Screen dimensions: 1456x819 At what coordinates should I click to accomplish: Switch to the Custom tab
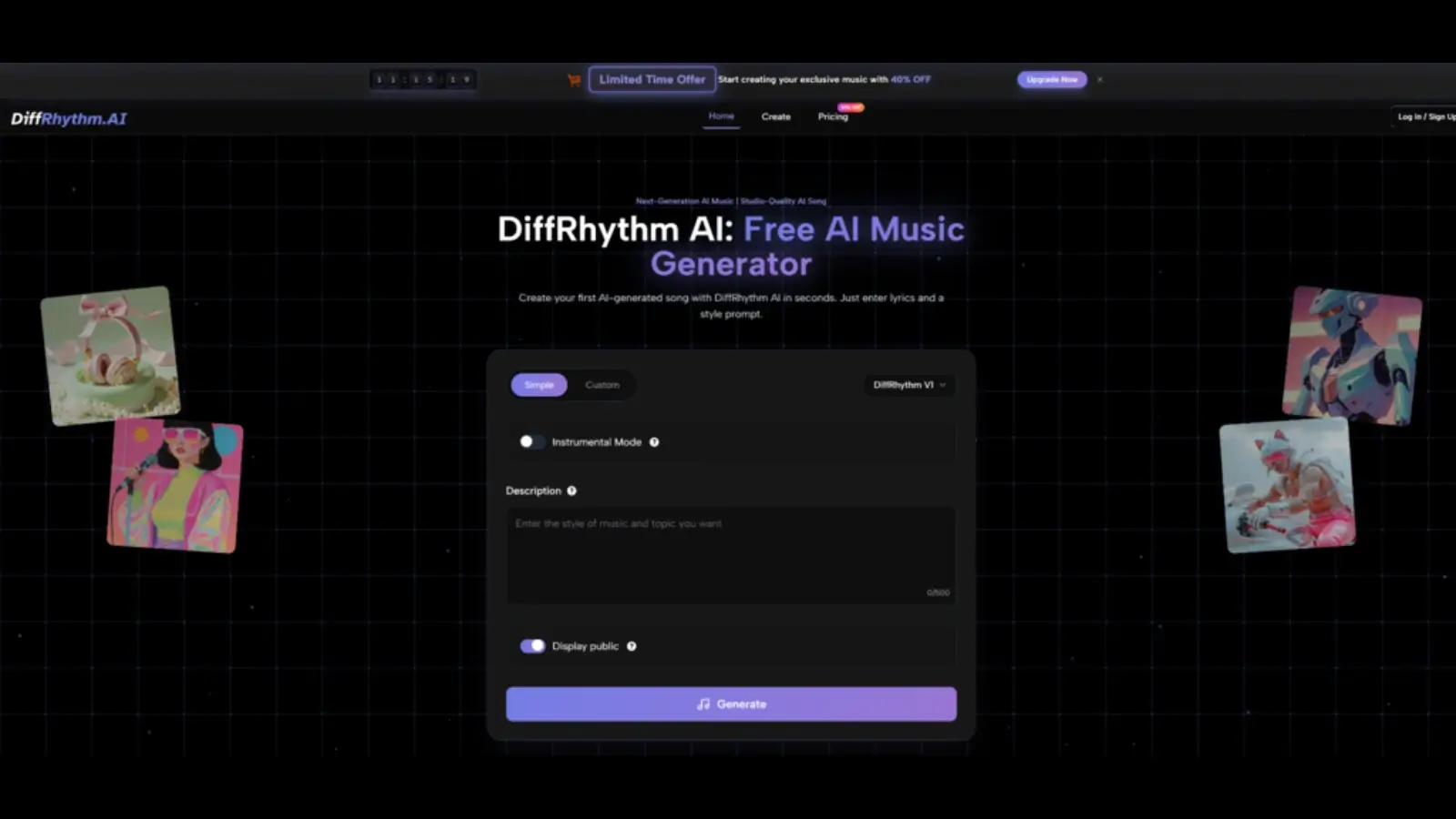[602, 385]
